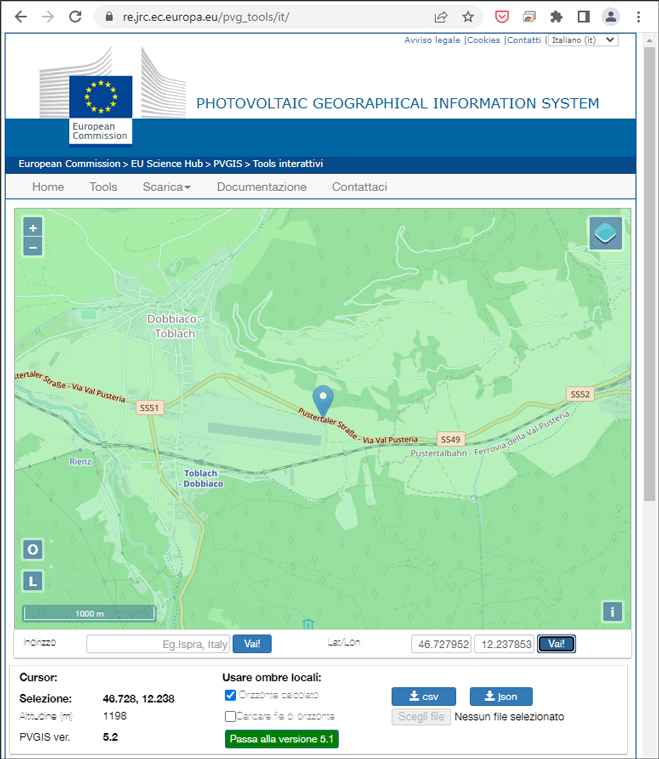659x759 pixels.
Task: Click the Toblach - Dobbiaco station label
Action: click(x=201, y=478)
